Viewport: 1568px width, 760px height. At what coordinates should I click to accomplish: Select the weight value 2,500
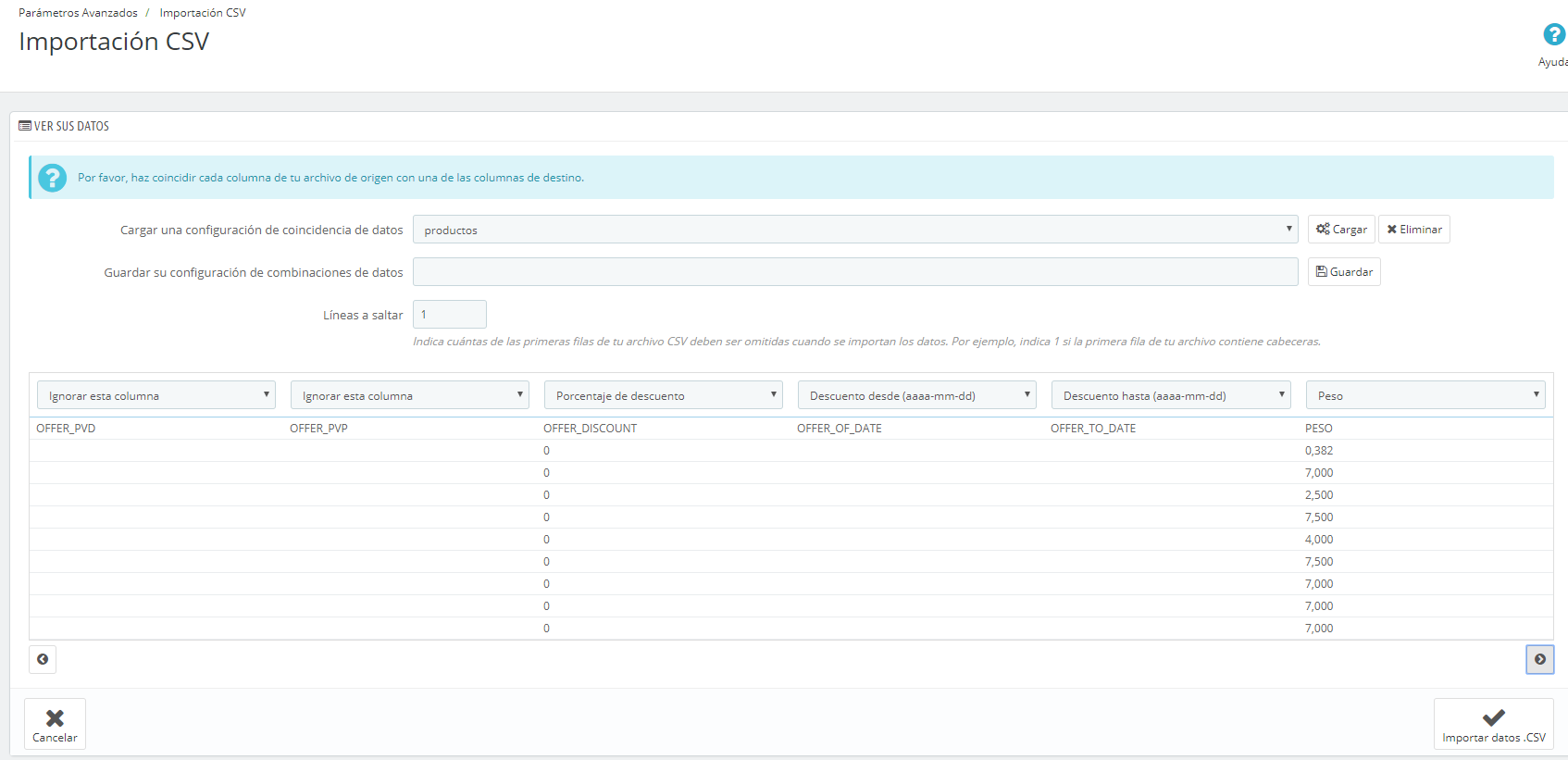pos(1319,495)
